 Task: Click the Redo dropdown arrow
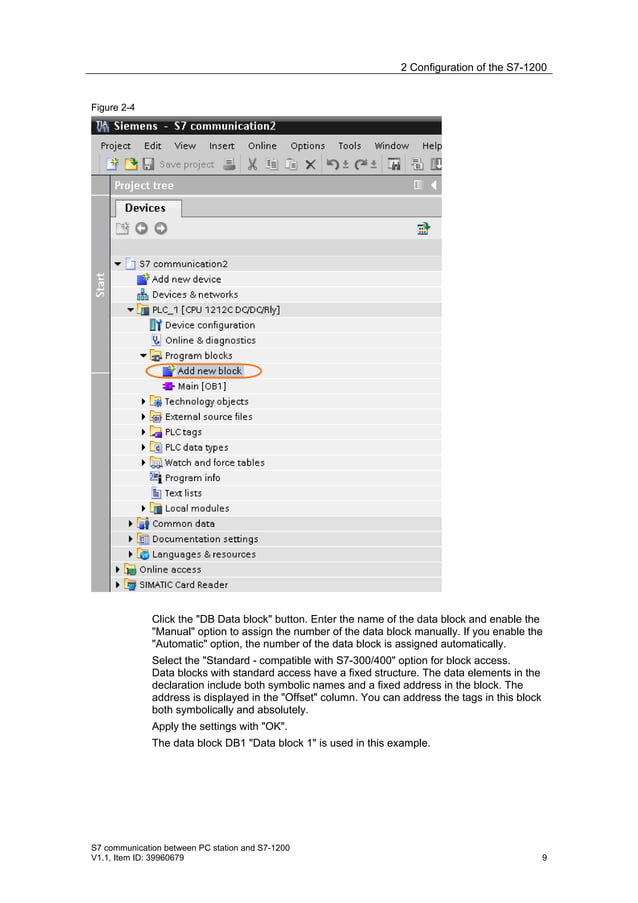point(374,165)
